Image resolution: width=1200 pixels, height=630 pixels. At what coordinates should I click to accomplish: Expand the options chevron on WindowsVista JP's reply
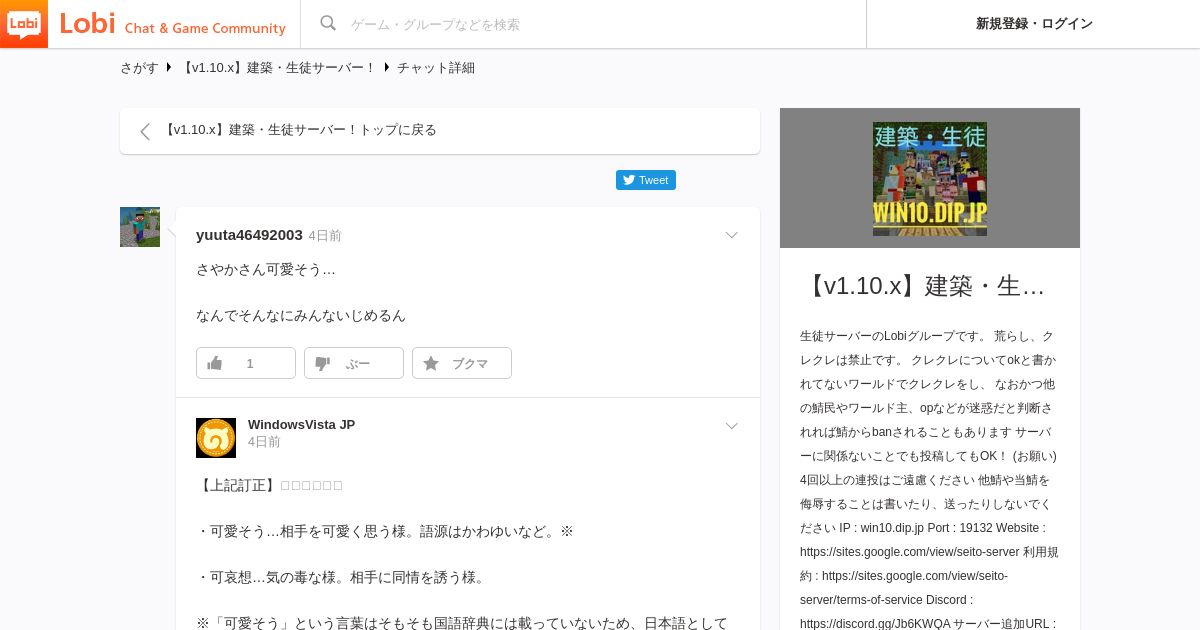[731, 426]
